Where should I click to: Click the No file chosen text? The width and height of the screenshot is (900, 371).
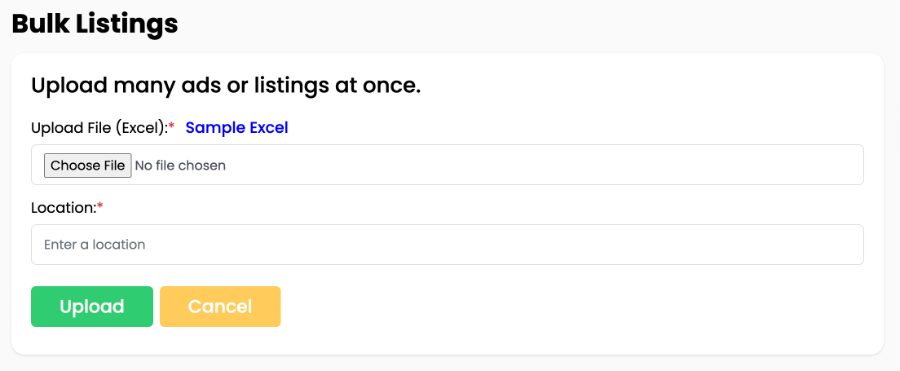180,165
